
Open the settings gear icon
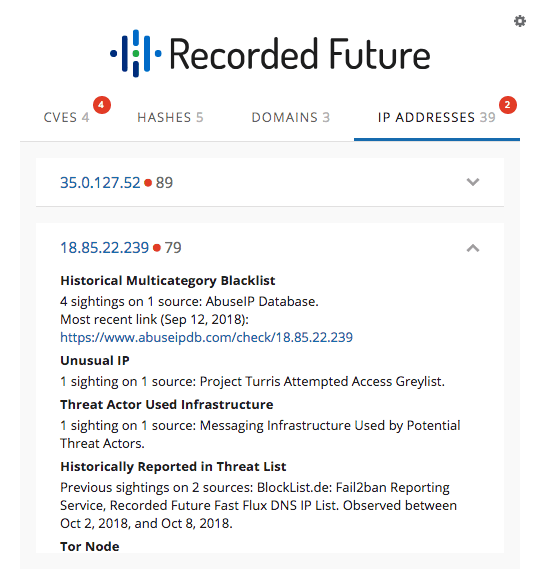pos(519,21)
